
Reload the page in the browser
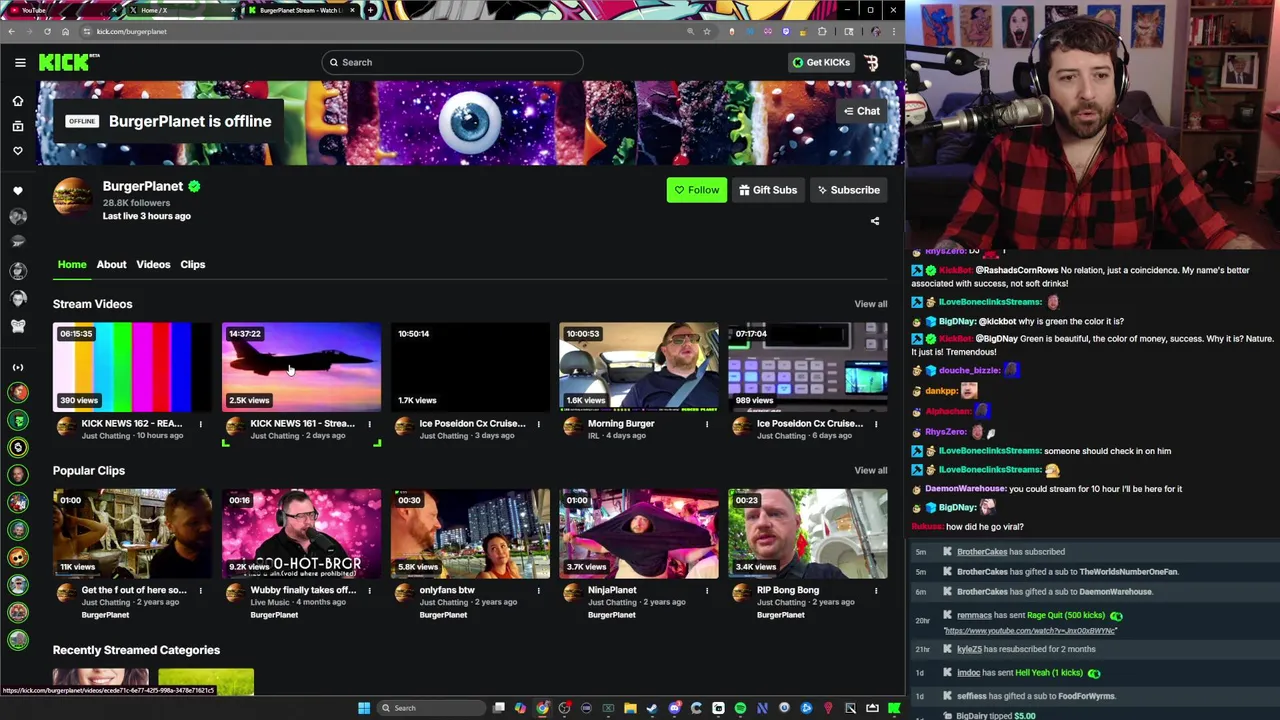tap(47, 31)
